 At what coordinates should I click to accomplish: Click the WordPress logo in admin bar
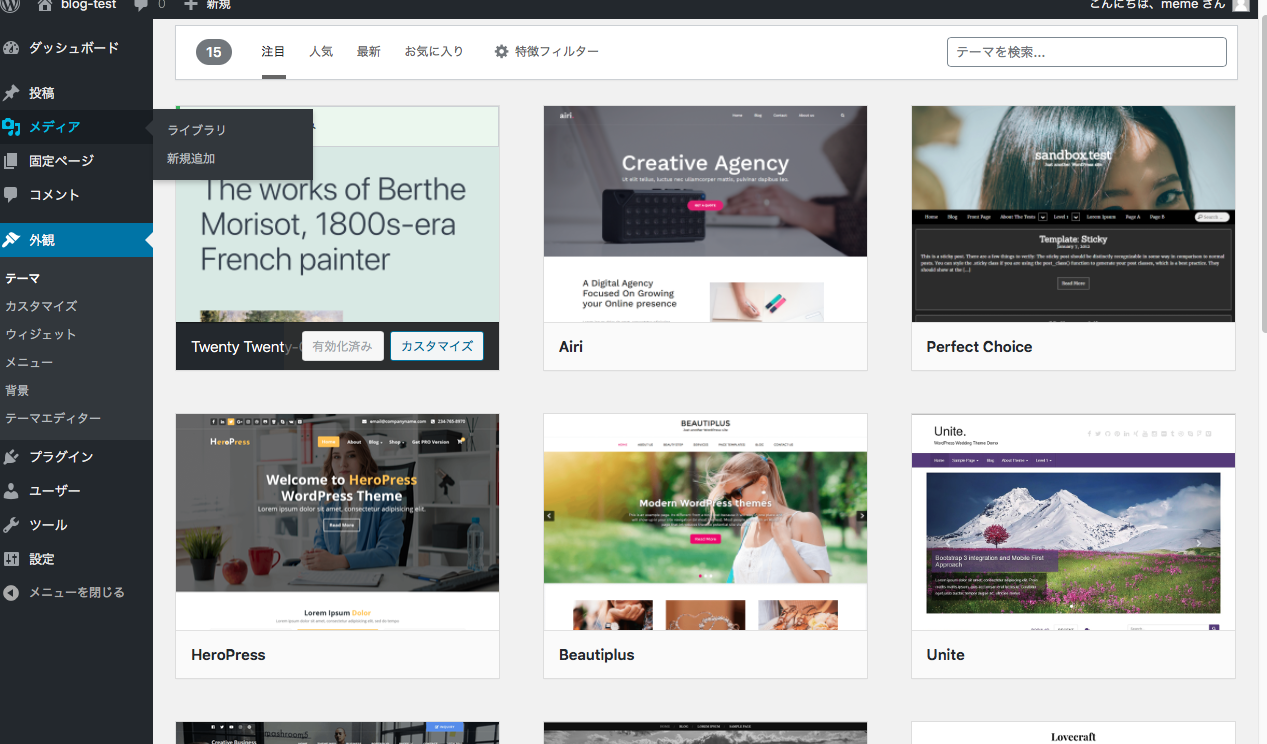click(11, 4)
